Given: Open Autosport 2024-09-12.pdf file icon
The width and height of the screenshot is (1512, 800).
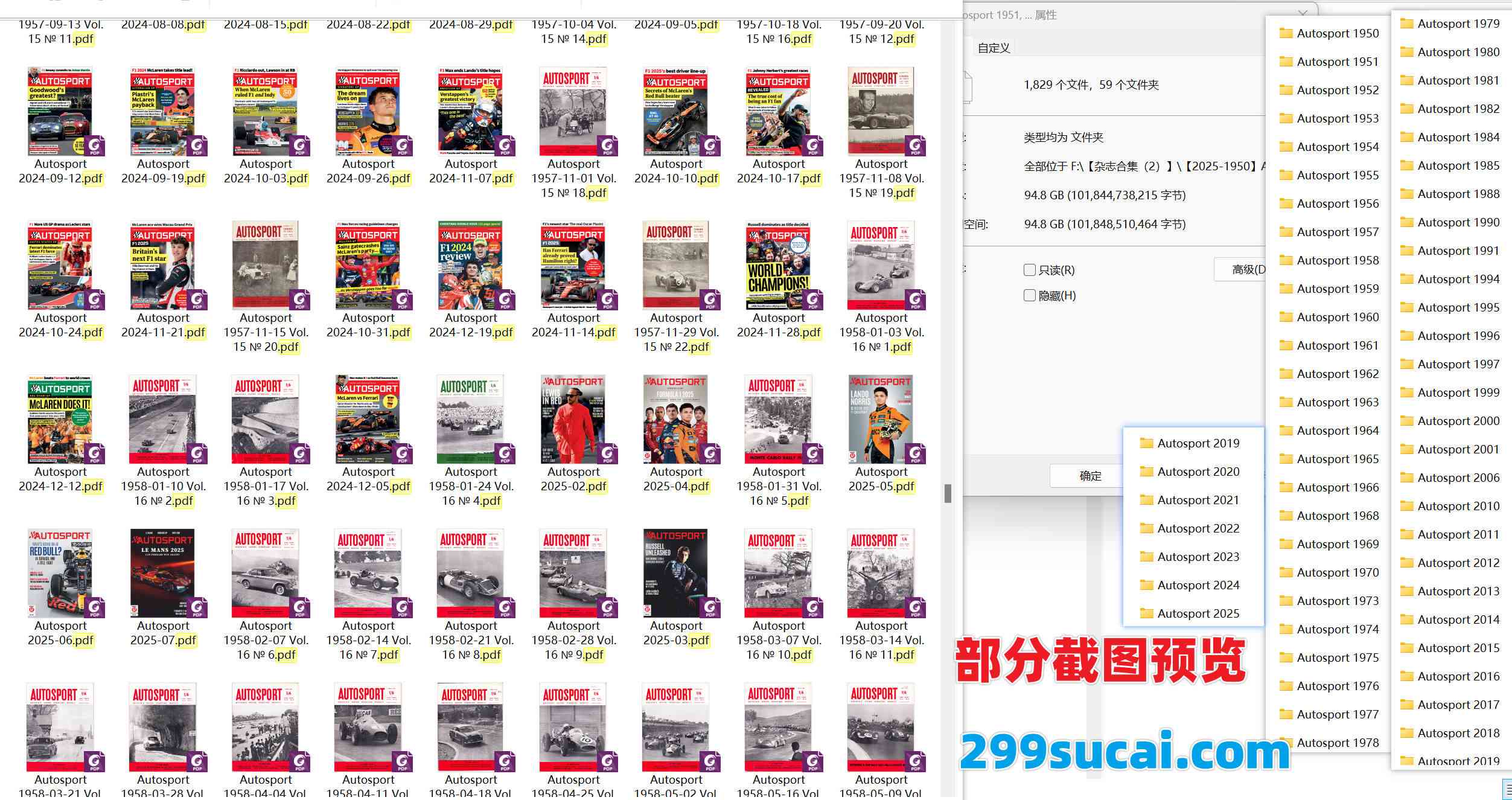Looking at the screenshot, I should pos(60,111).
